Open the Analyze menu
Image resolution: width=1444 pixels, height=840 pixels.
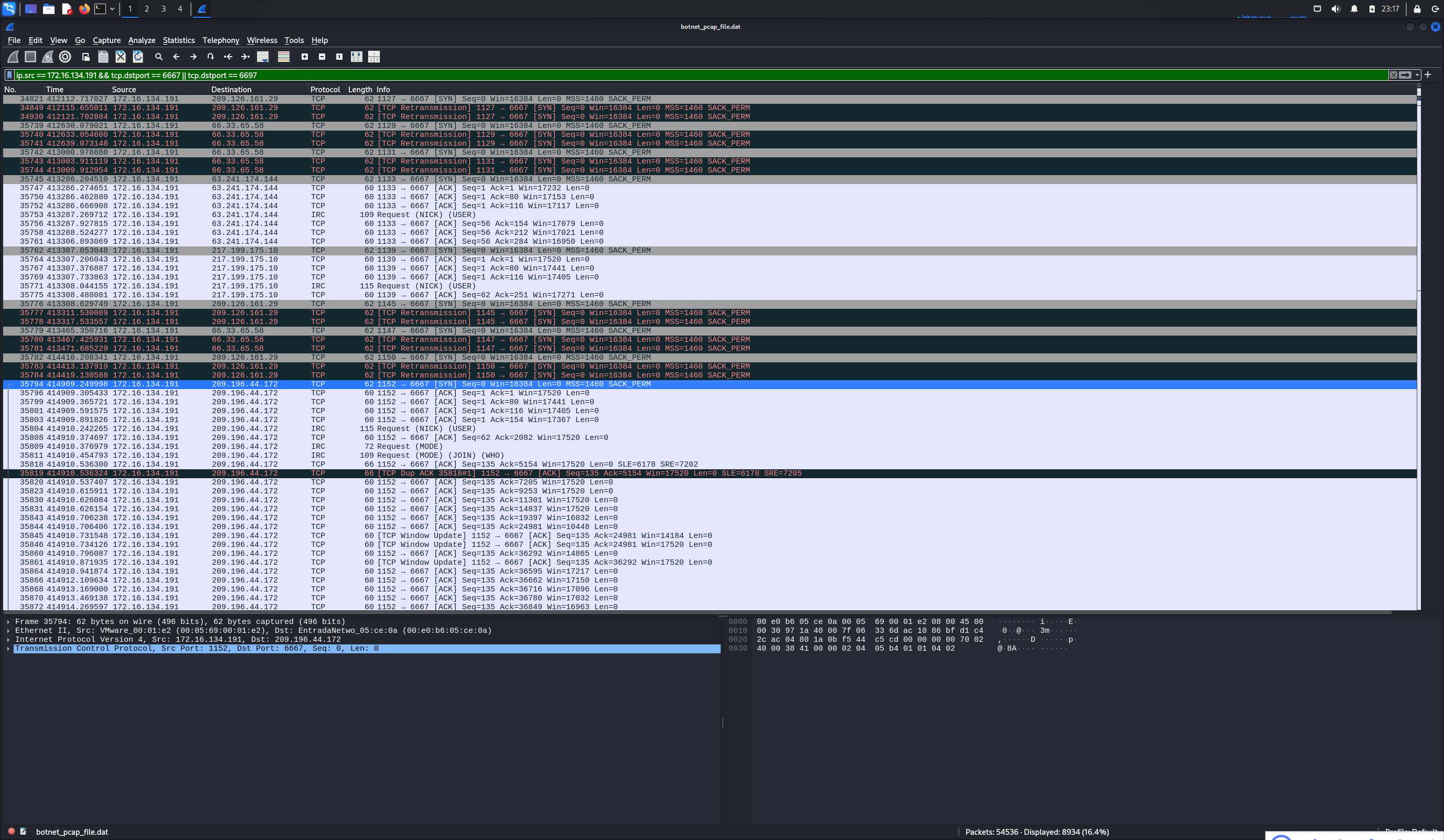[142, 40]
